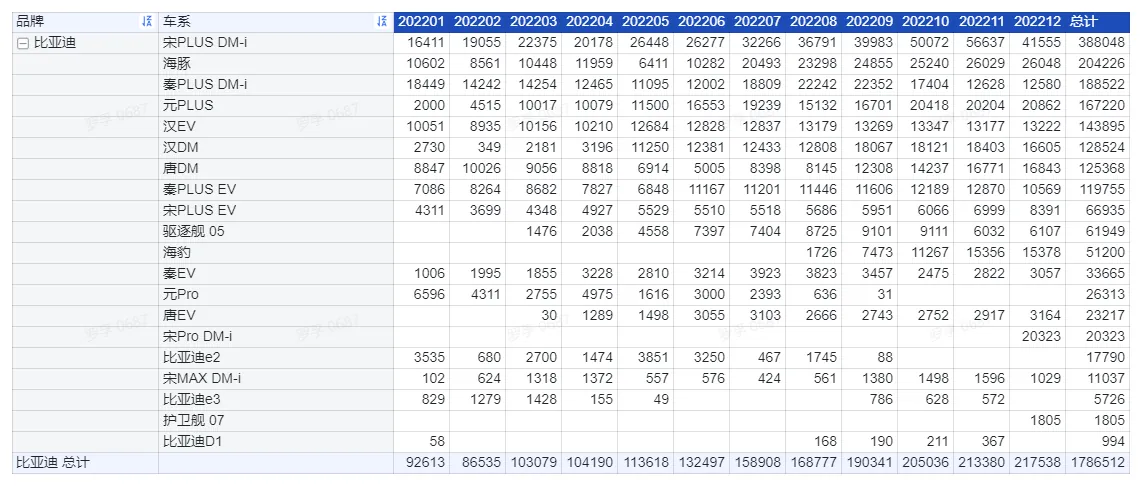Screen dimensions: 1142x486
Task: Select the 202212 column header
Action: [x=1038, y=22]
